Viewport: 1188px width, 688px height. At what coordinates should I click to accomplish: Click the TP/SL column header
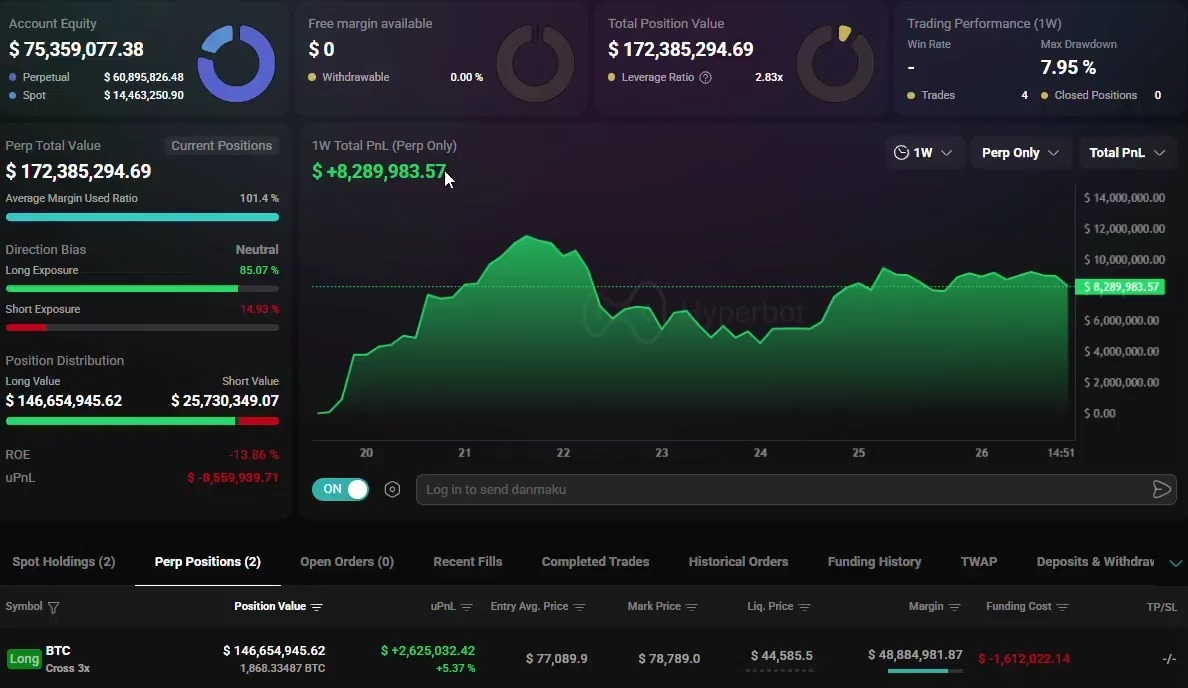[x=1161, y=607]
